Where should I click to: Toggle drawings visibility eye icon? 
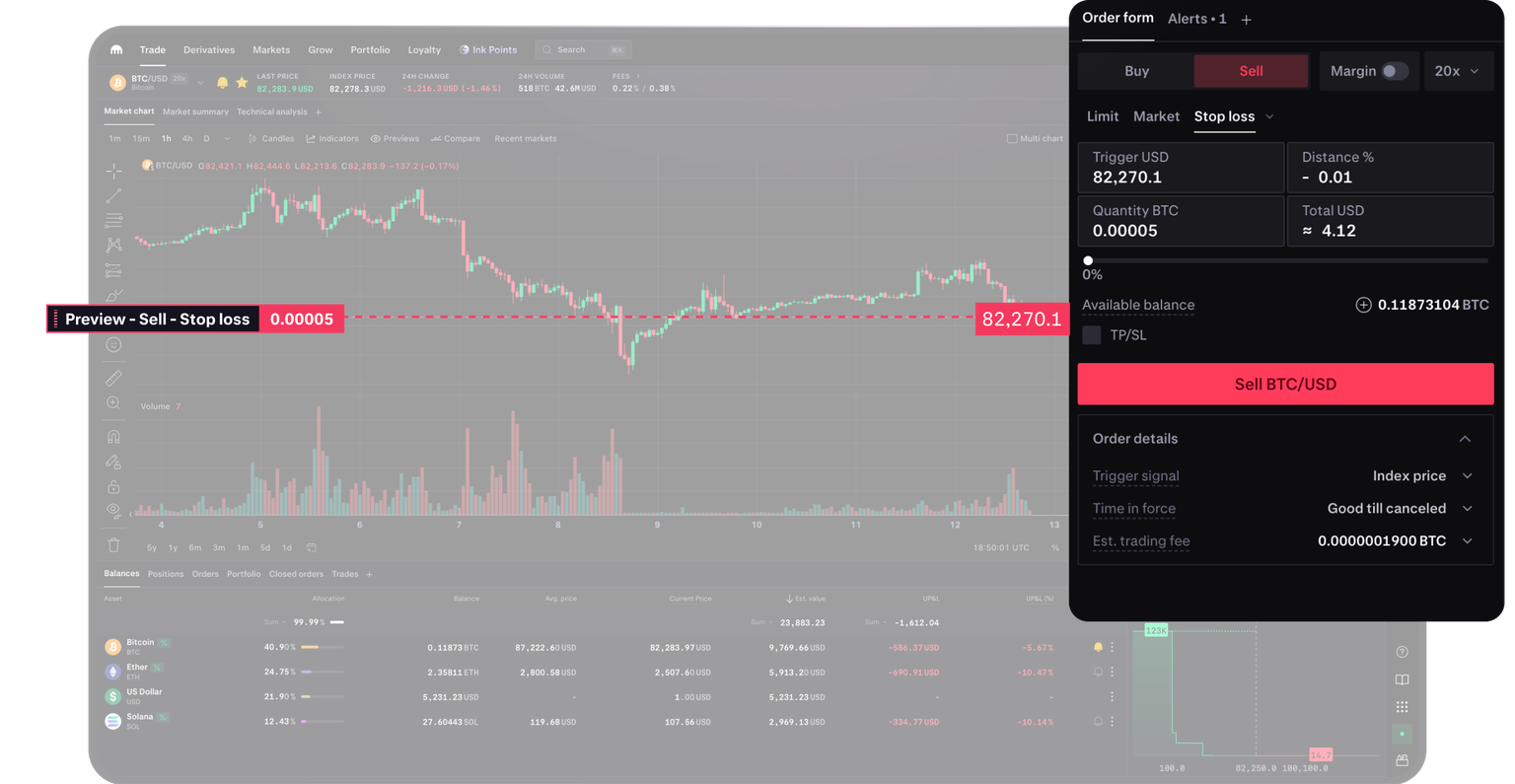point(113,511)
